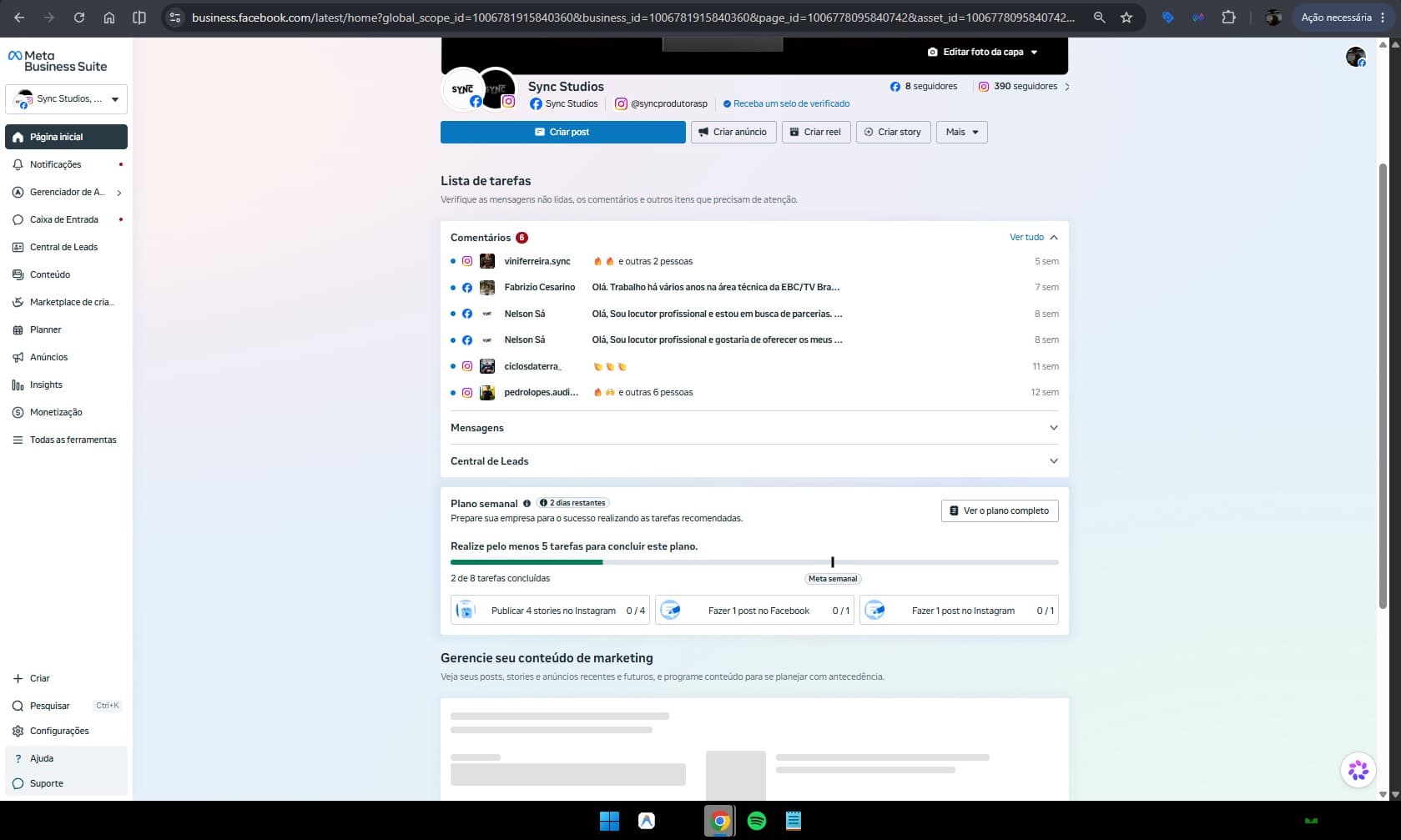
Task: Open Conteúdo in the sidebar
Action: pyautogui.click(x=66, y=274)
